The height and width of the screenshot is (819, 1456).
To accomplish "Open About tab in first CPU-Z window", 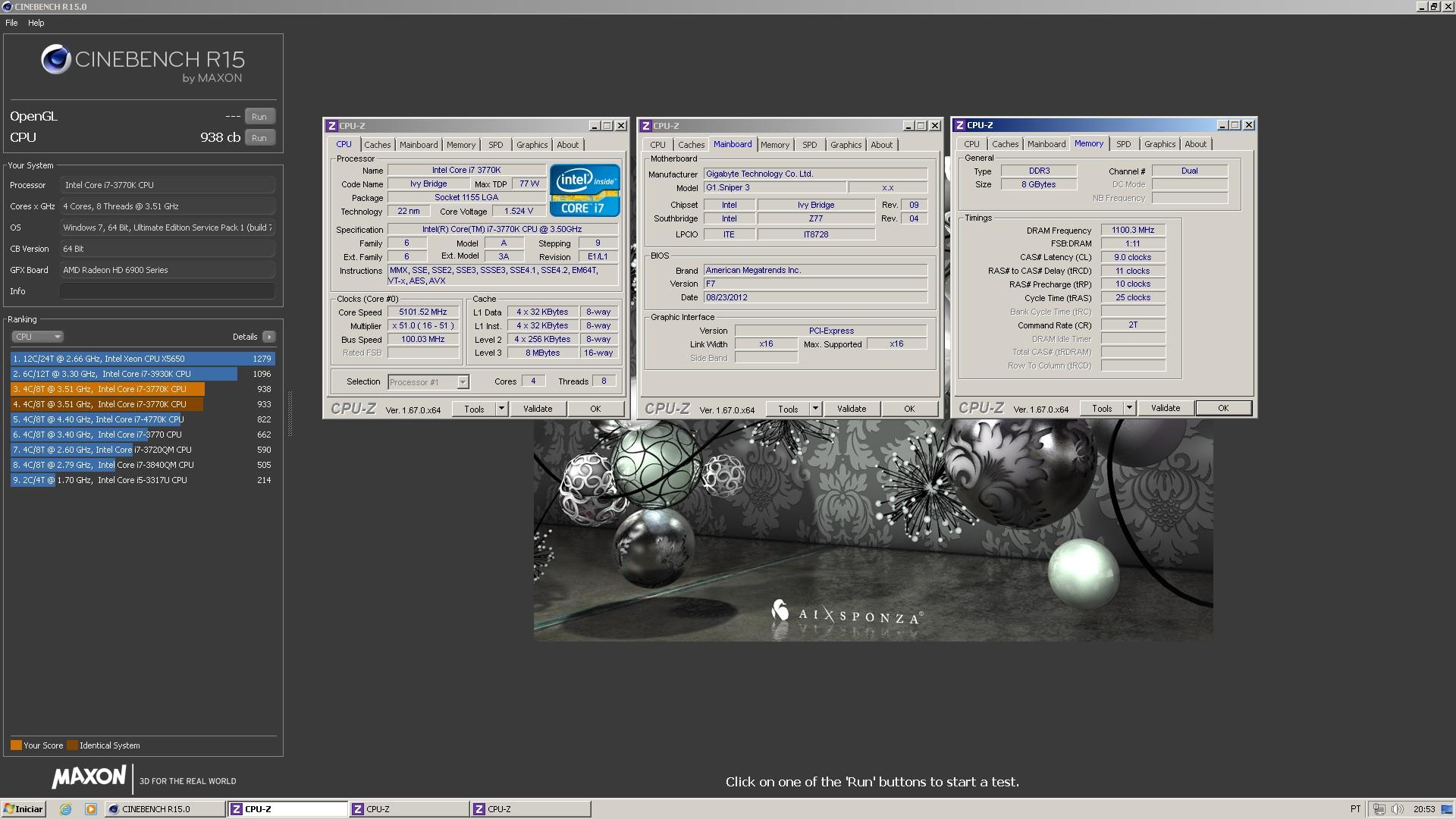I will pyautogui.click(x=568, y=145).
